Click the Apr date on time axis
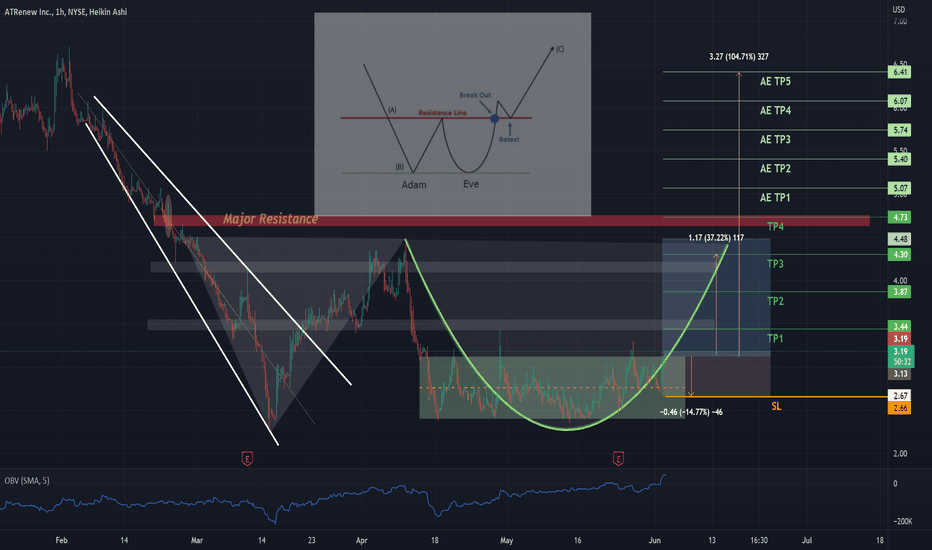Viewport: 932px width, 550px height. 361,540
